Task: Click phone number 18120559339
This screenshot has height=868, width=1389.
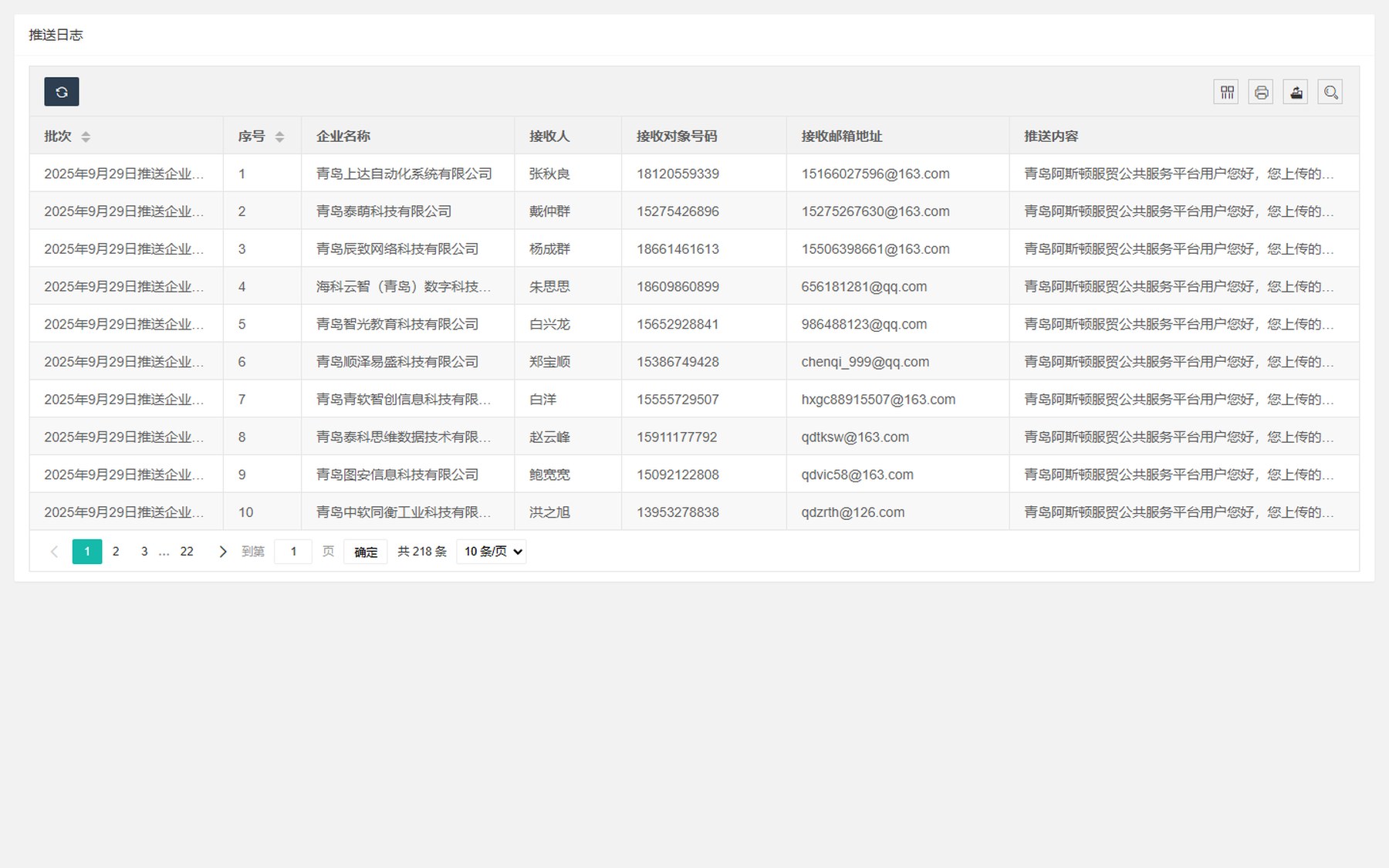Action: click(678, 174)
